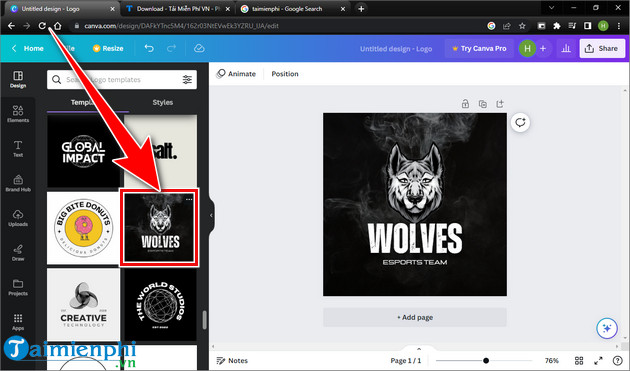This screenshot has width=630, height=371.
Task: Open the Uploads sidebar panel
Action: pyautogui.click(x=18, y=217)
